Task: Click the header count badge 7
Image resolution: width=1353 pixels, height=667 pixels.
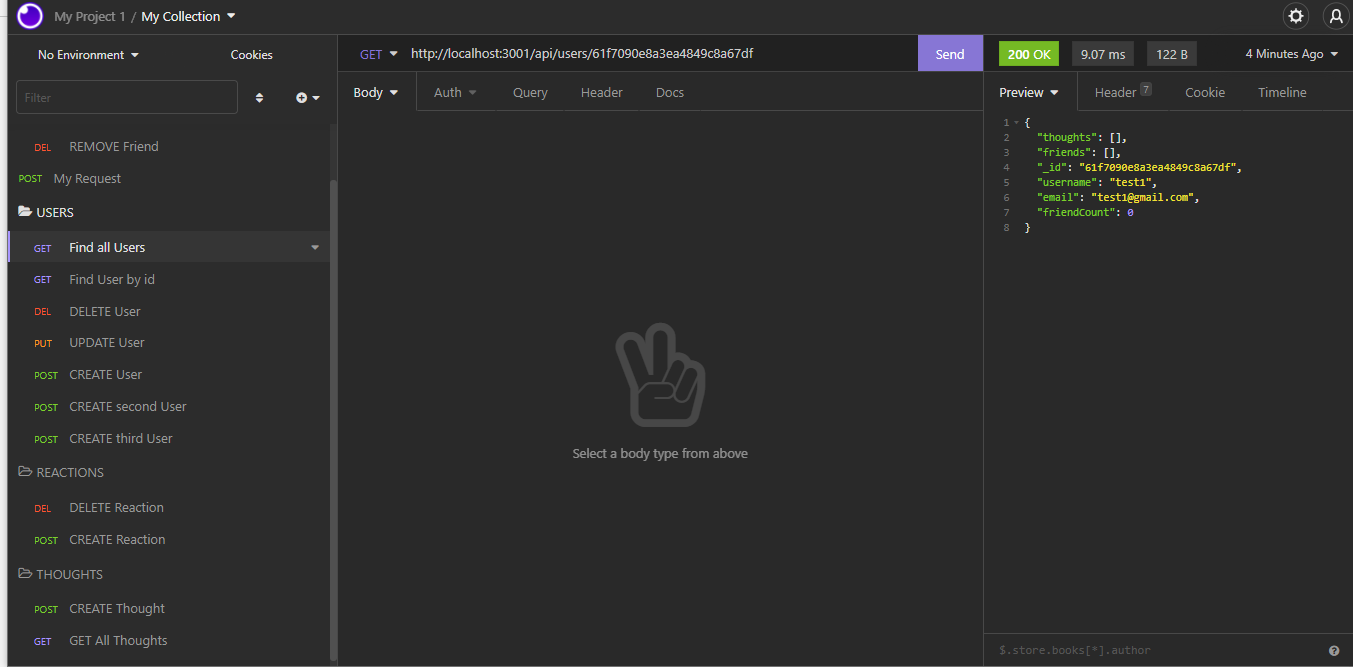Action: click(x=1146, y=89)
